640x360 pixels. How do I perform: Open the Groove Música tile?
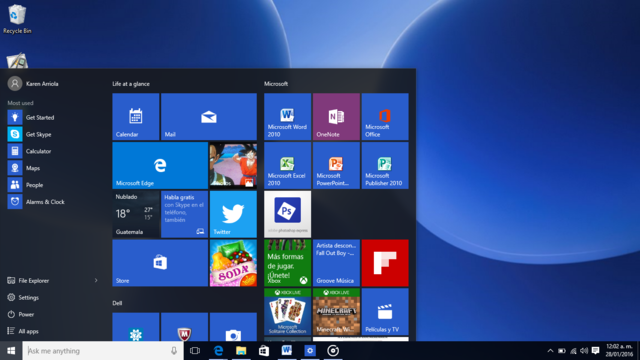coord(336,263)
